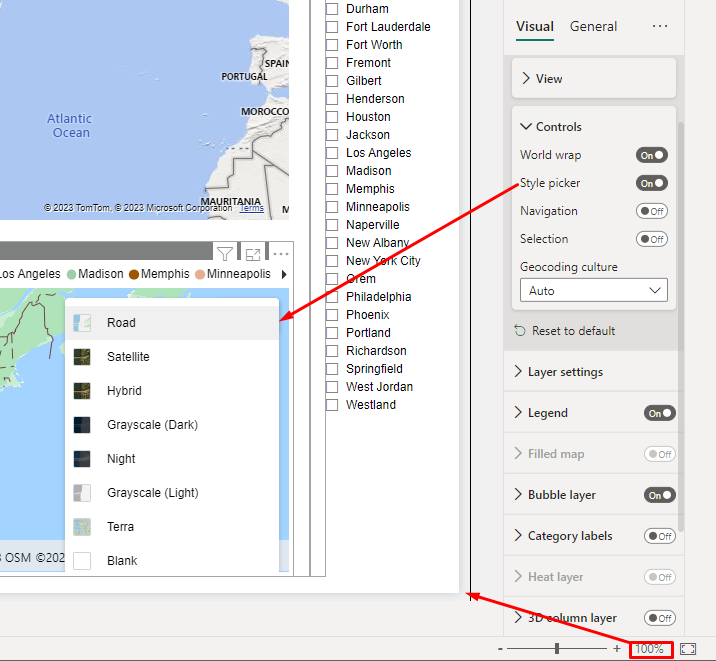Image resolution: width=716 pixels, height=661 pixels.
Task: Select Satellite map style
Action: [172, 357]
